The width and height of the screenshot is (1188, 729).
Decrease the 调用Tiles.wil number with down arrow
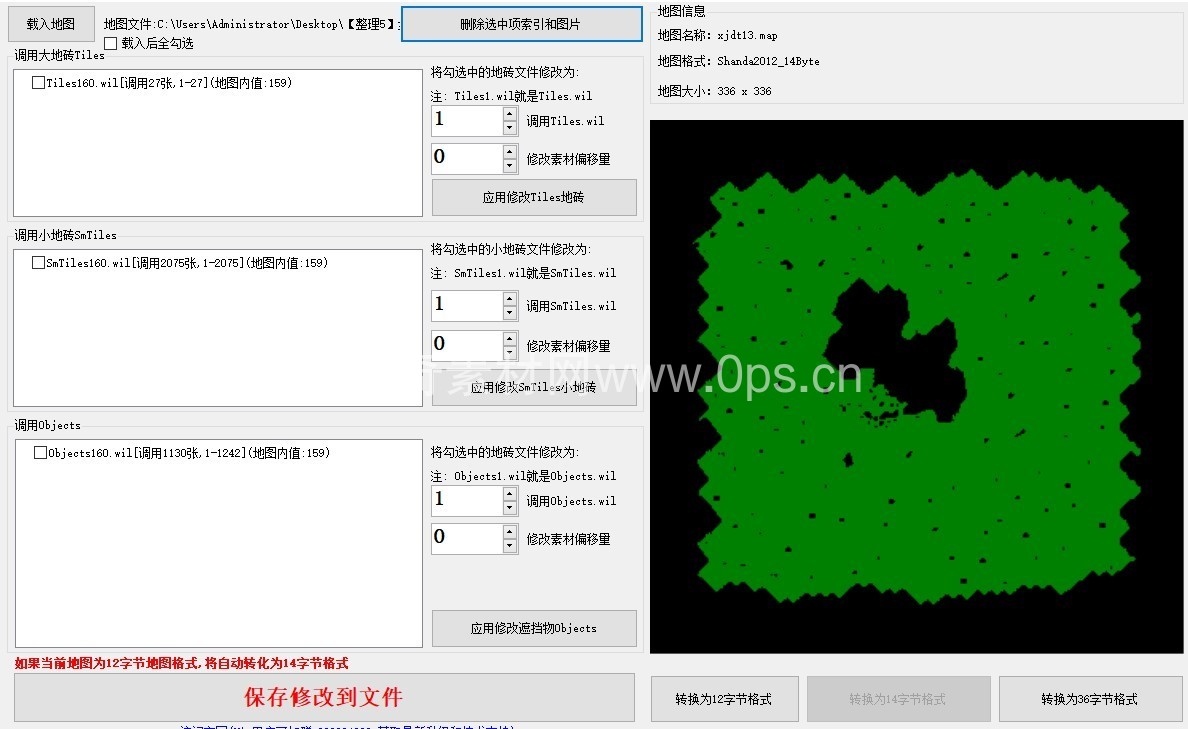tap(510, 128)
